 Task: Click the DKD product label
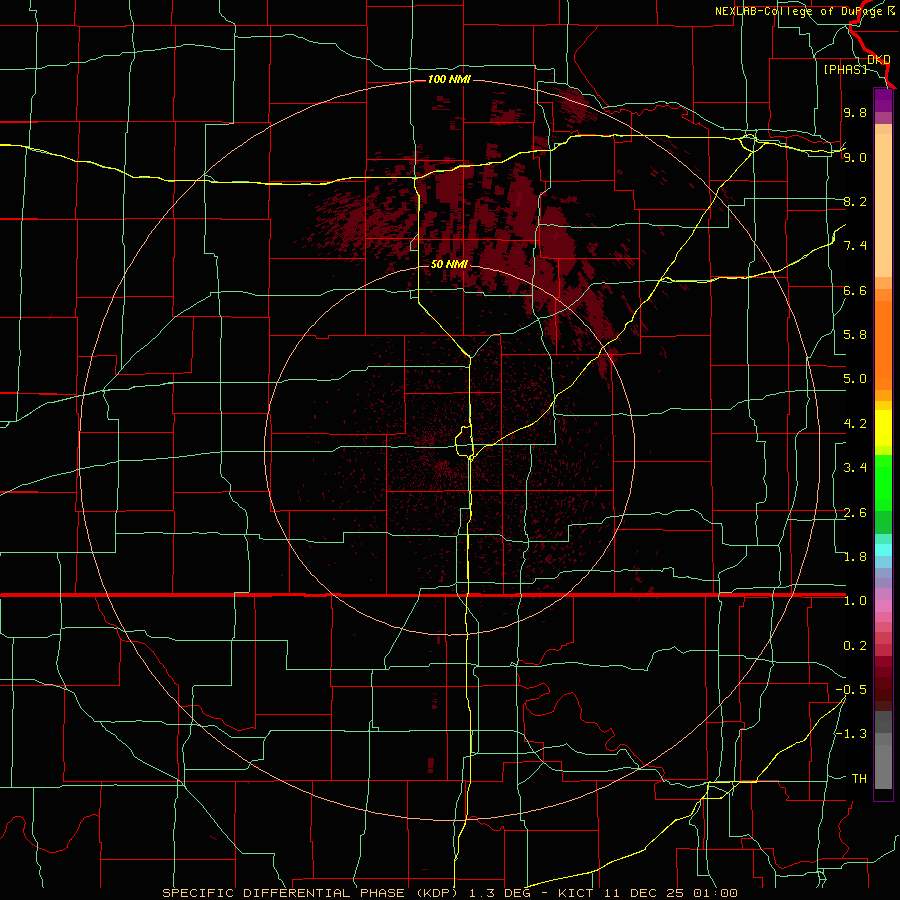(879, 60)
